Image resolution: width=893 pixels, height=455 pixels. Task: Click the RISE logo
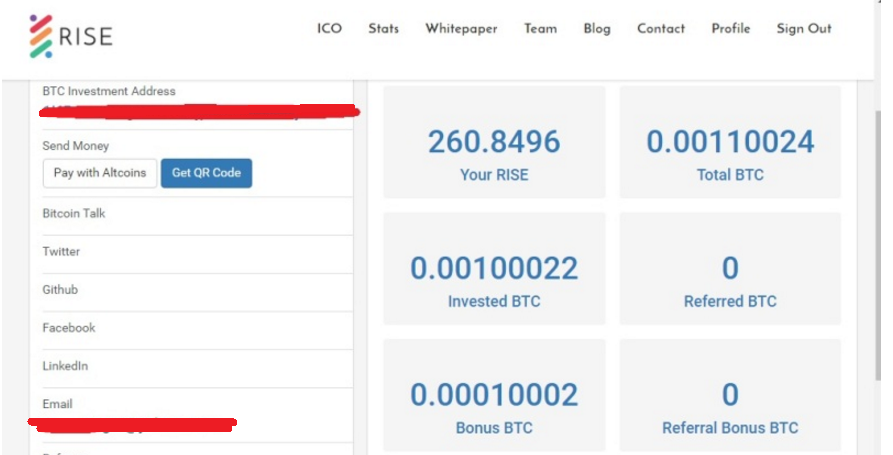pos(71,36)
